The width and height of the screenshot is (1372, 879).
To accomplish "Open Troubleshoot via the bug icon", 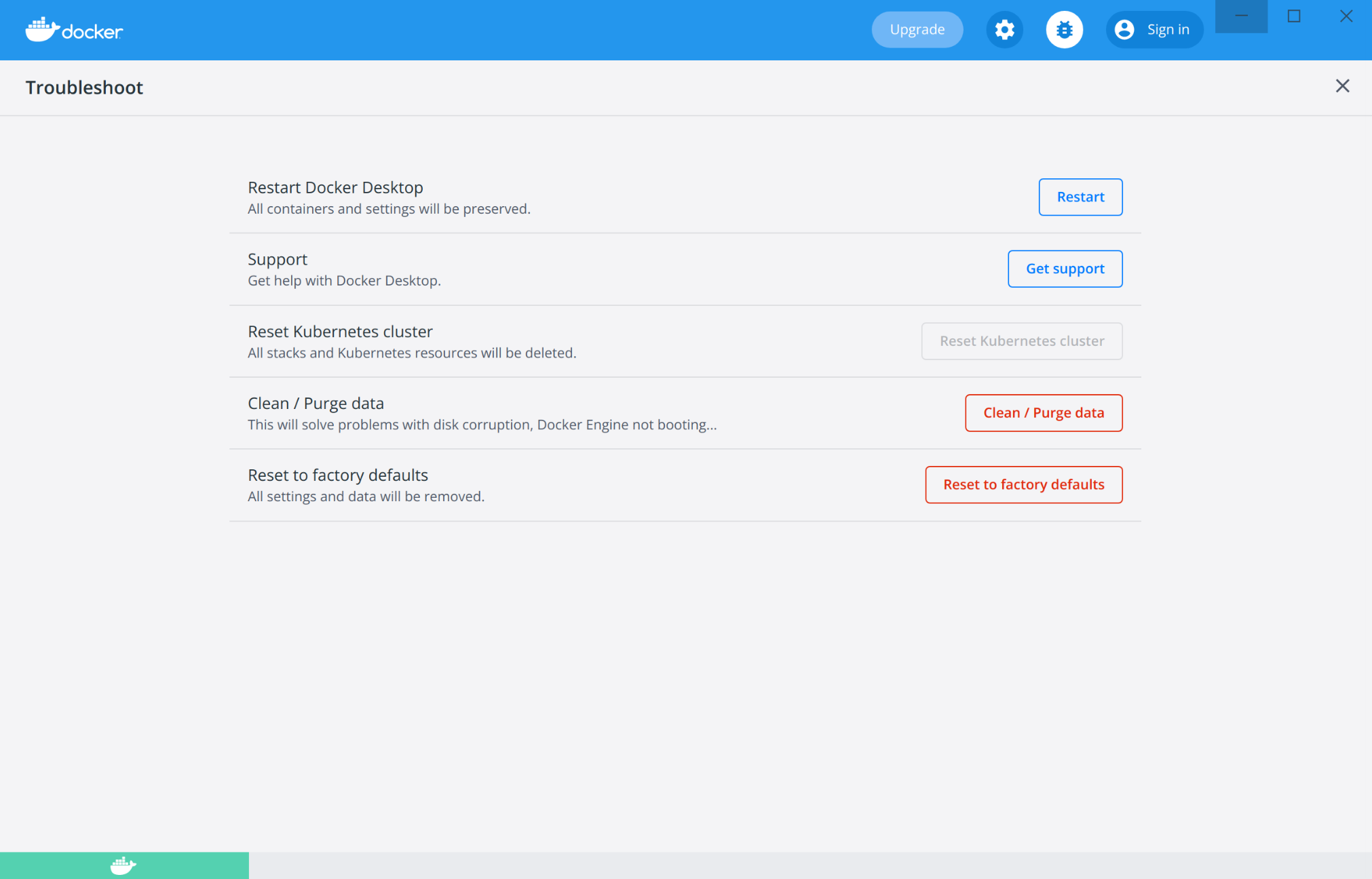I will coord(1064,30).
